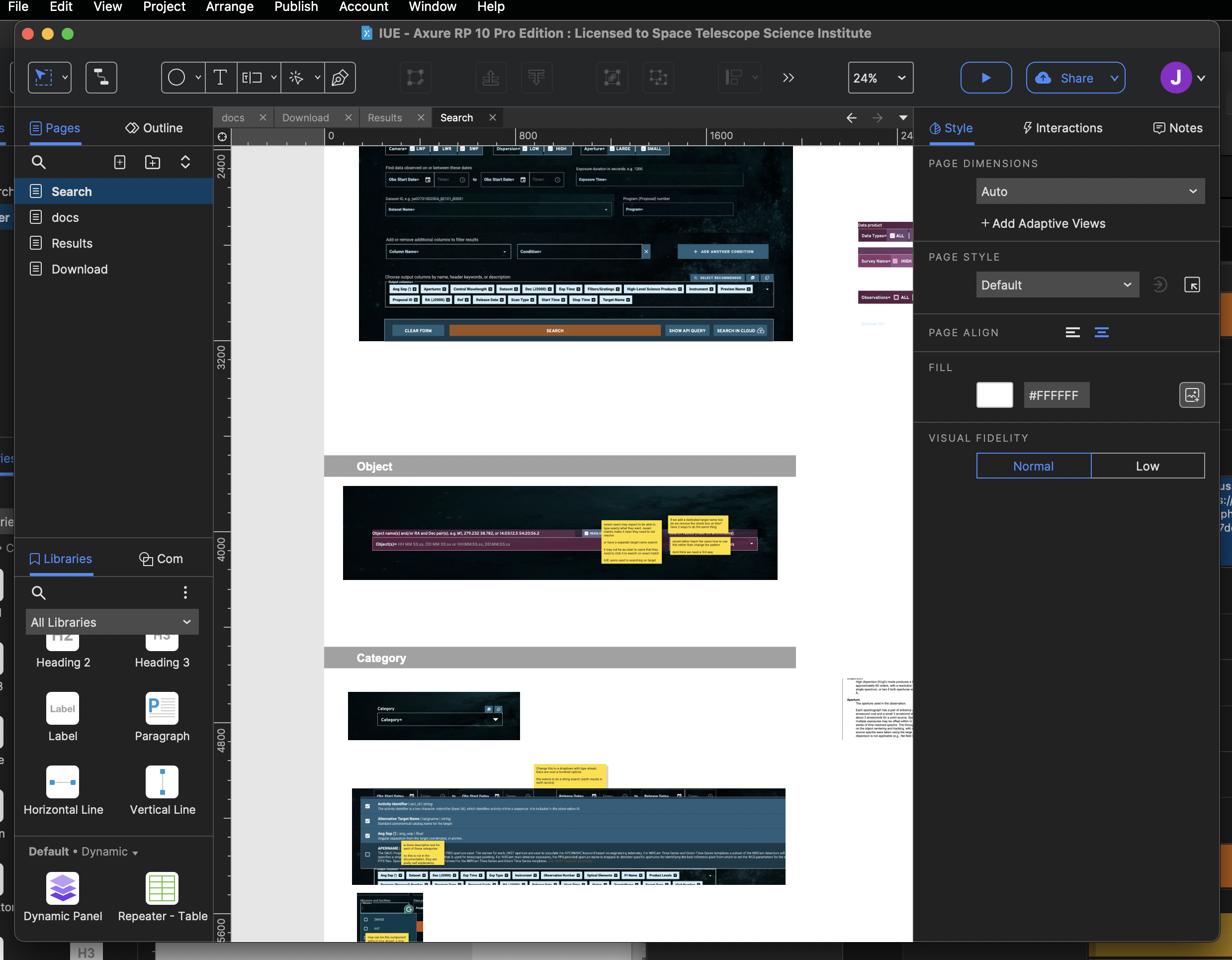Open the Arrange menu
The height and width of the screenshot is (960, 1232).
230,7
